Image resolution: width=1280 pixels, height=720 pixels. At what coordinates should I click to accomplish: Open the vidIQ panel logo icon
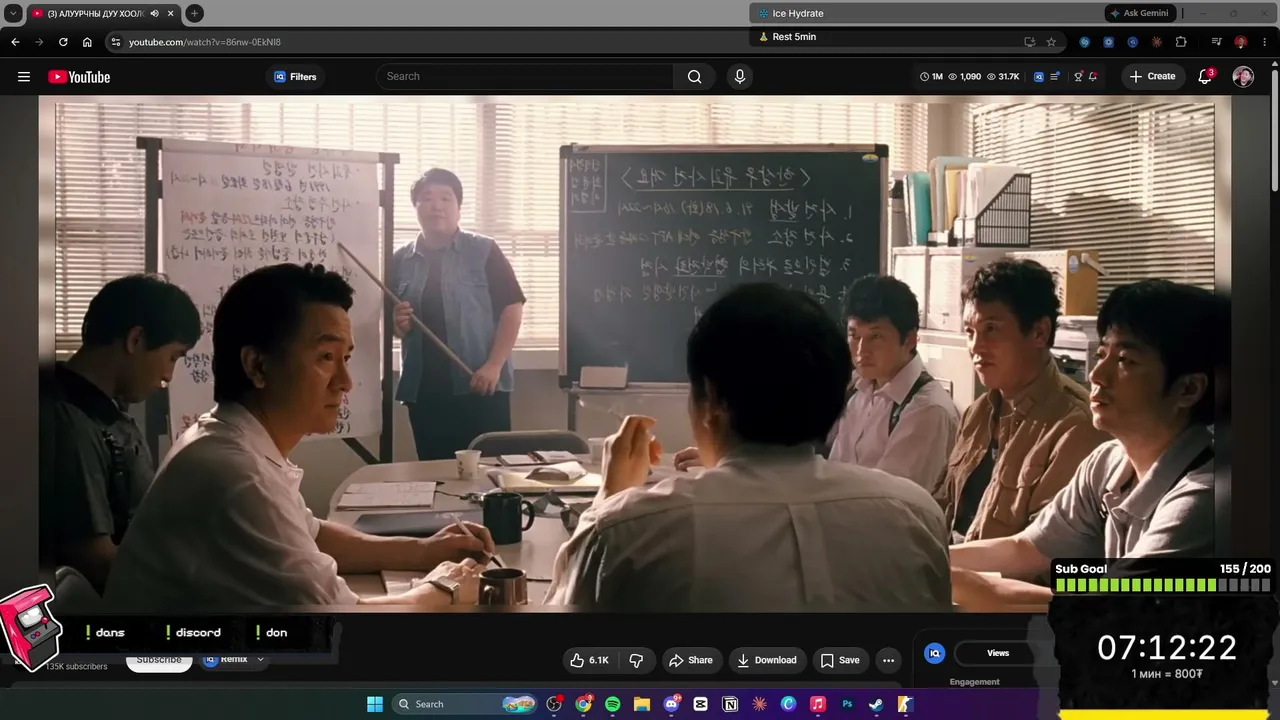935,653
